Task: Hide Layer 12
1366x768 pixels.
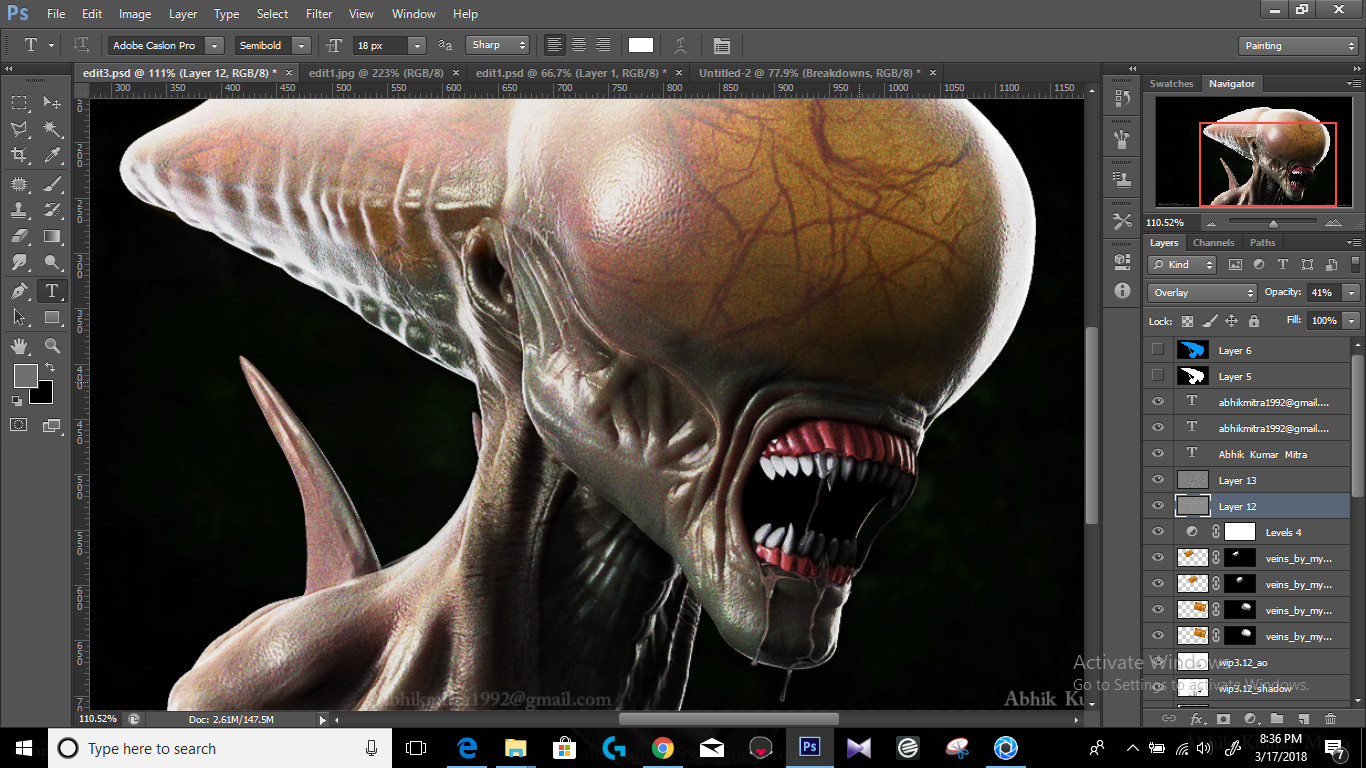Action: coord(1158,506)
